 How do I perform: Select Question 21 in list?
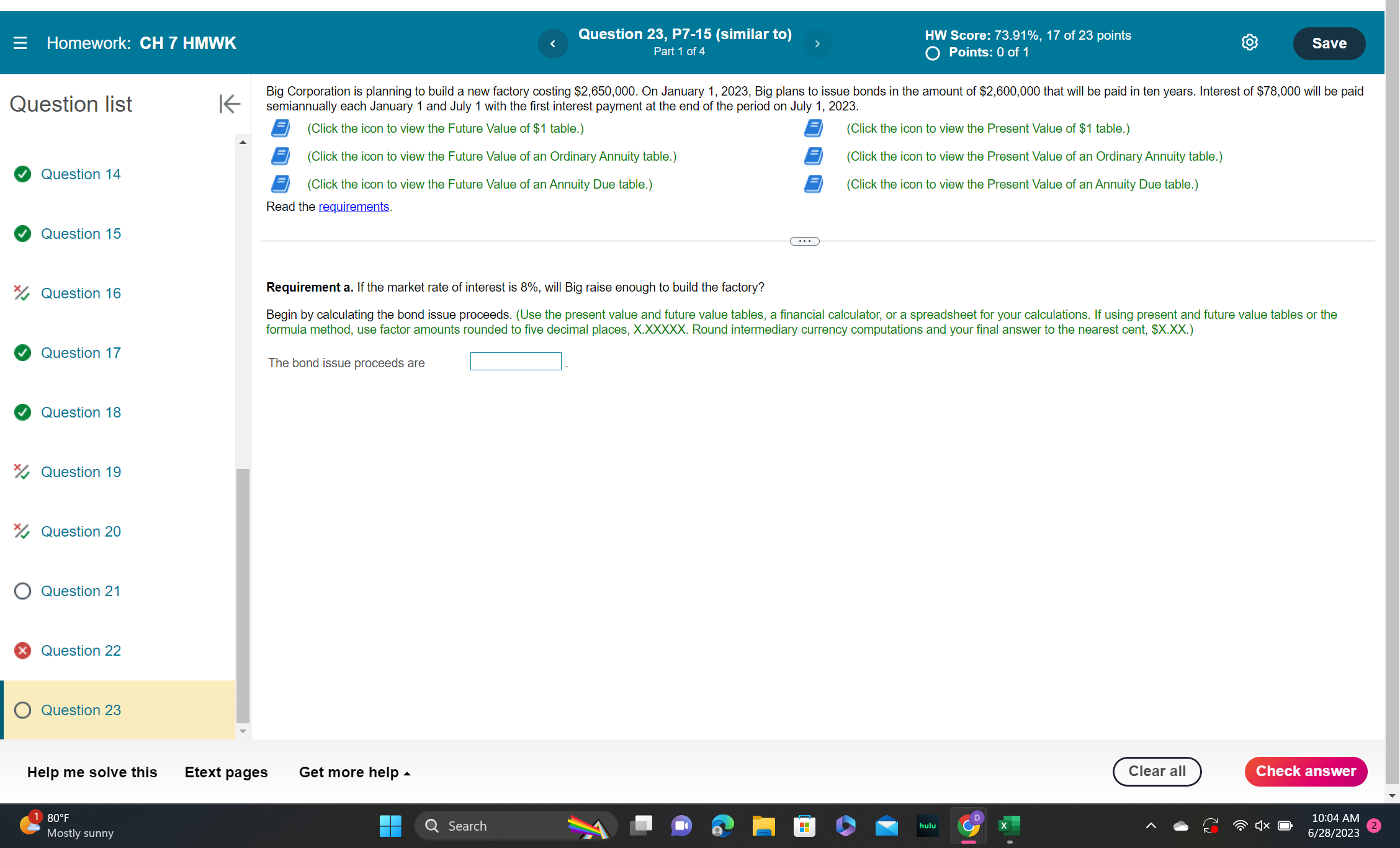[x=81, y=591]
